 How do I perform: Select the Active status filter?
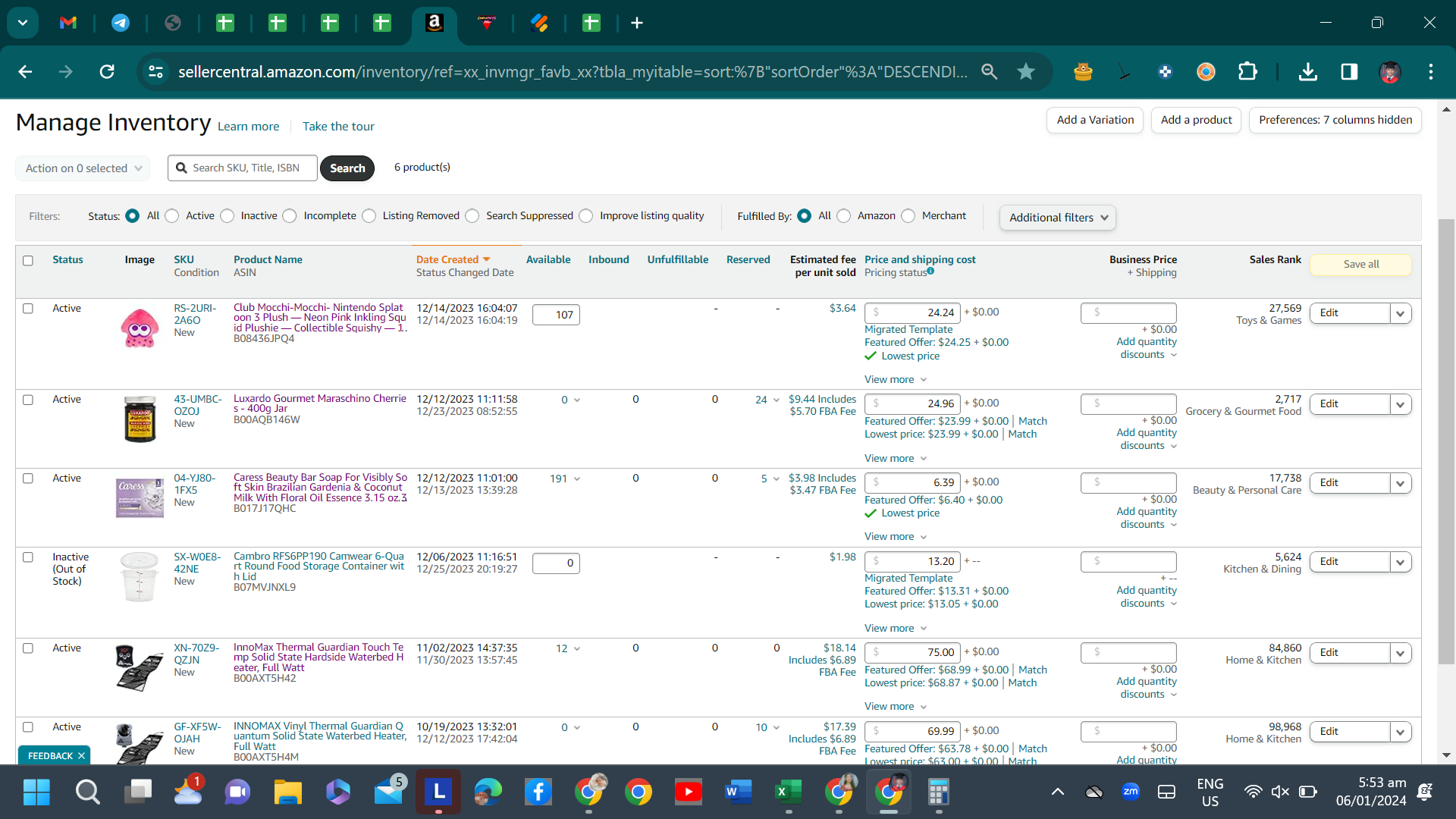pos(172,216)
